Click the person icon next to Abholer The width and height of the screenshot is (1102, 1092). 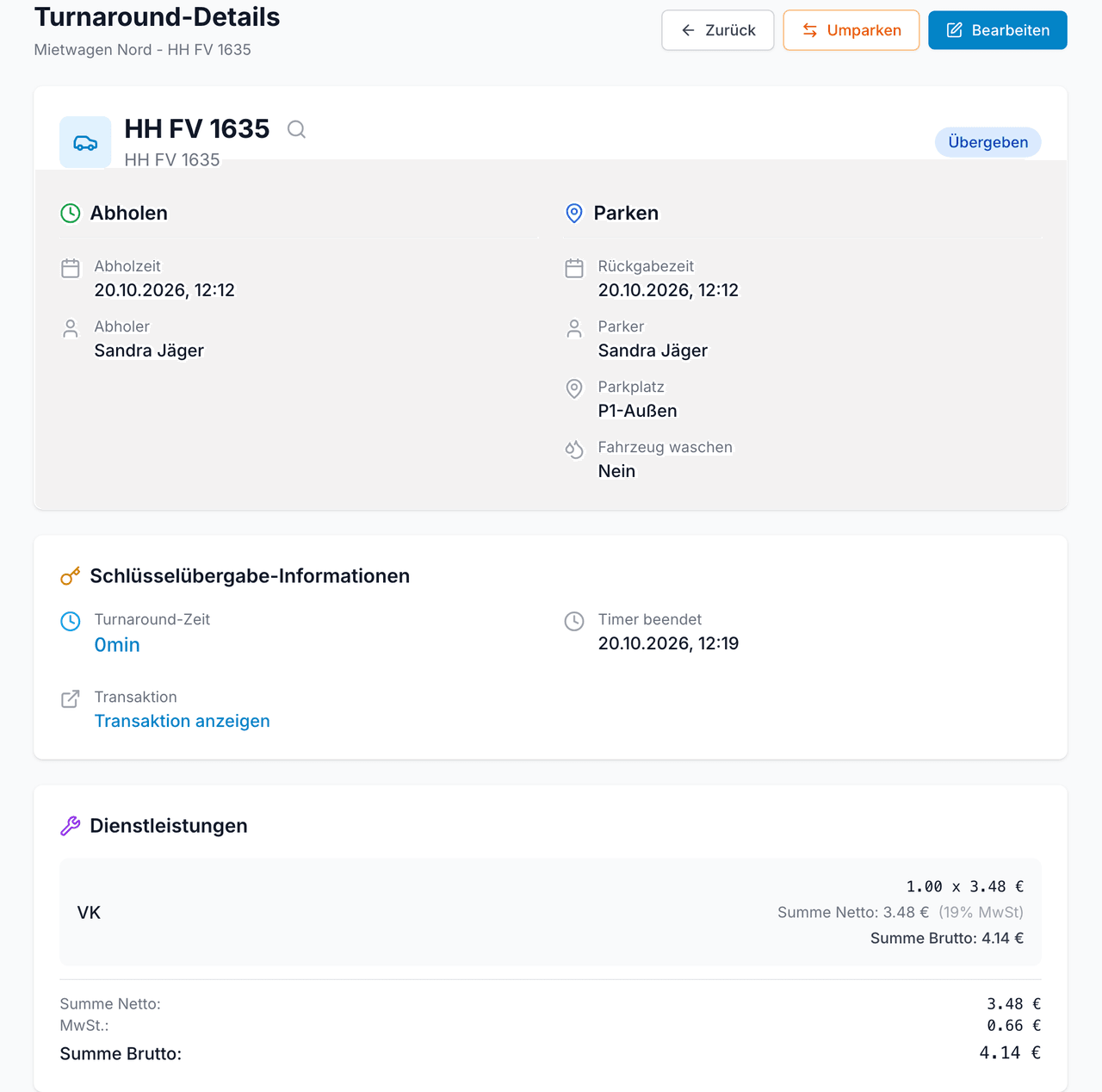[71, 328]
